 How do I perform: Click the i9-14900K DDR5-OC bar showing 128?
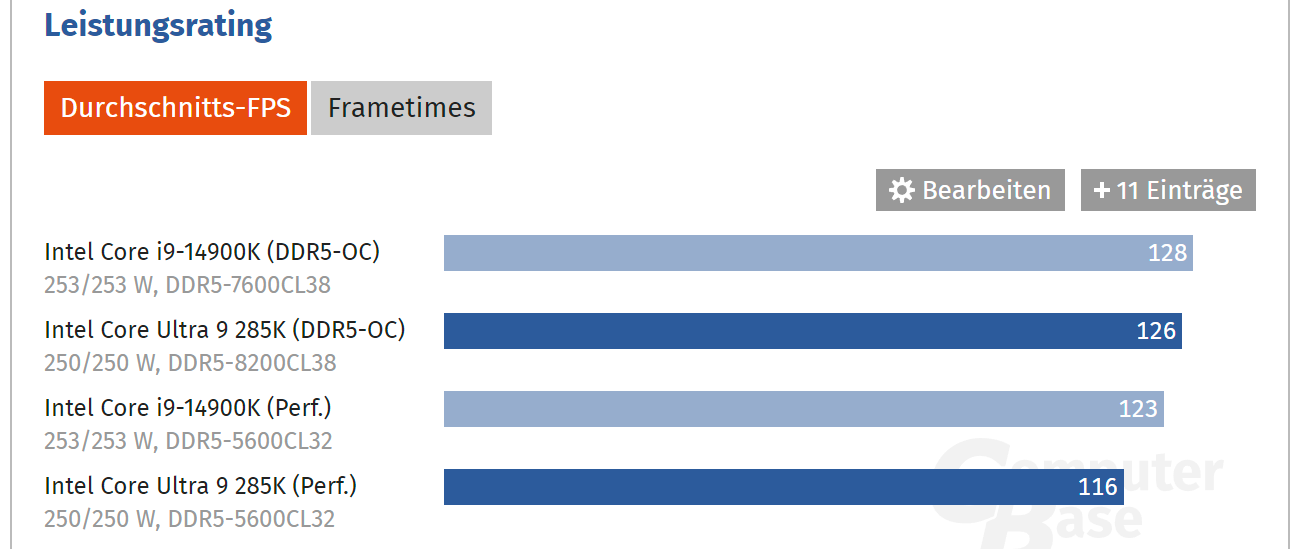[818, 253]
